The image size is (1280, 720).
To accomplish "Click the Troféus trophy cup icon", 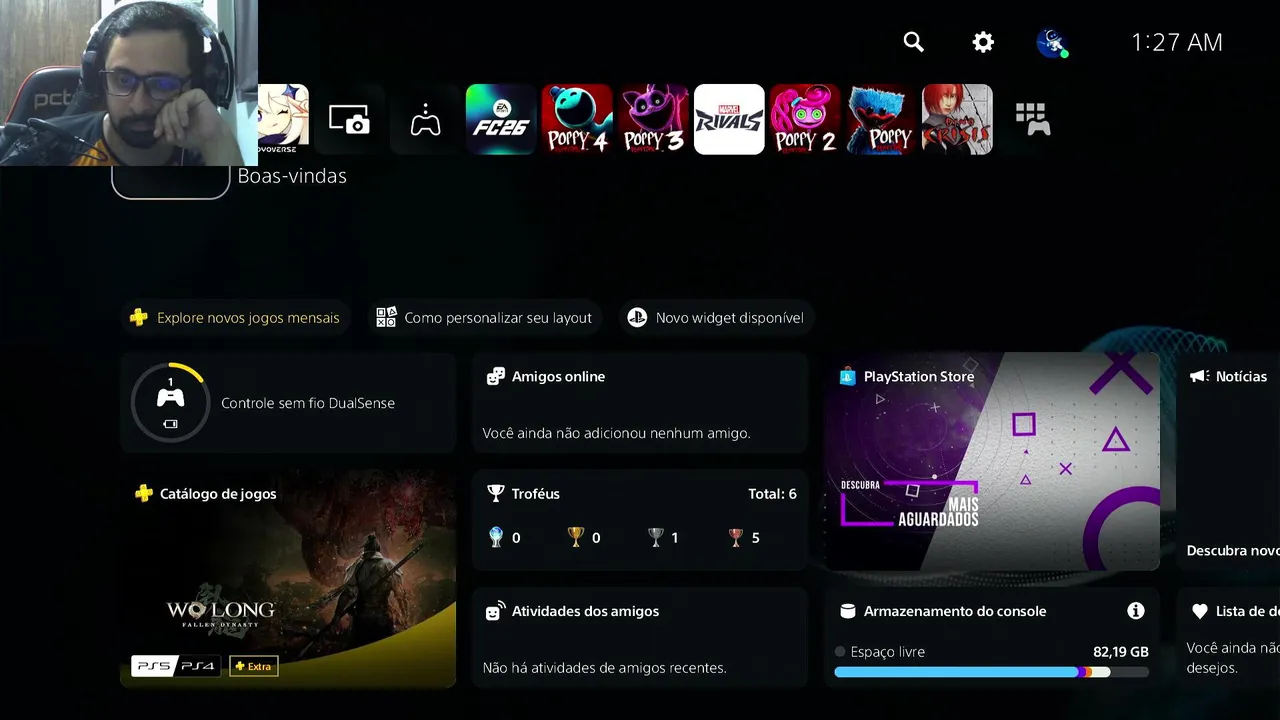I will tap(495, 494).
